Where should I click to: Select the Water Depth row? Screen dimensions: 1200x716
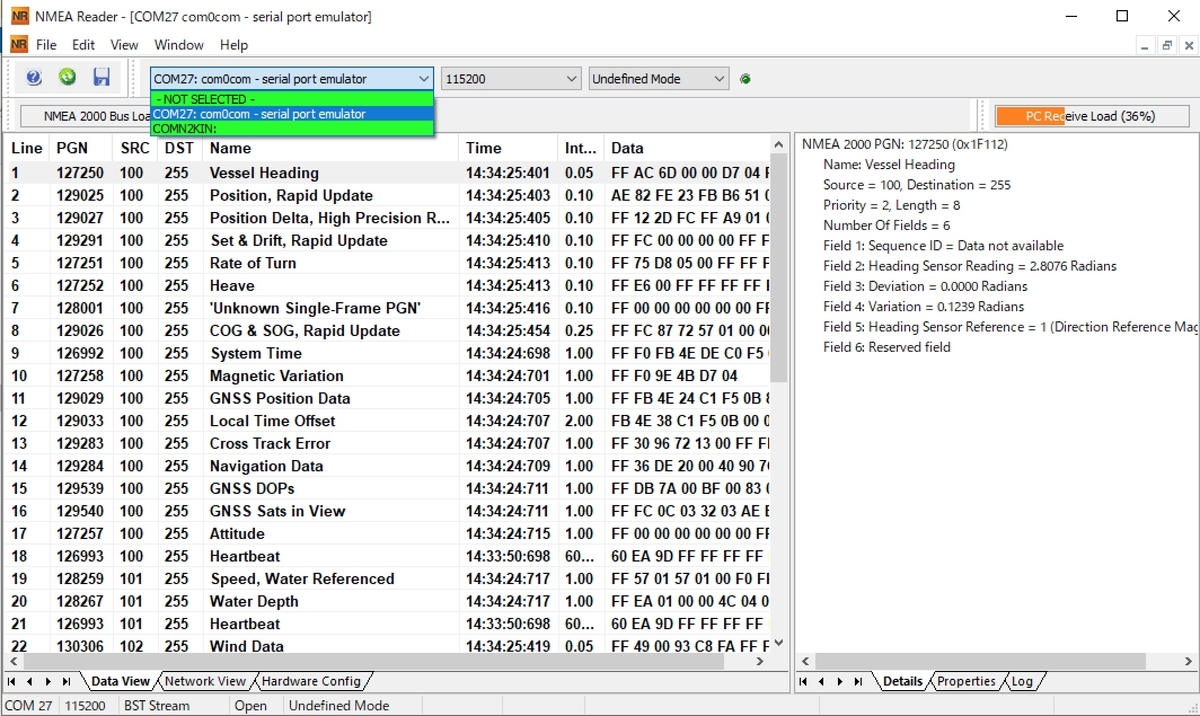388,601
